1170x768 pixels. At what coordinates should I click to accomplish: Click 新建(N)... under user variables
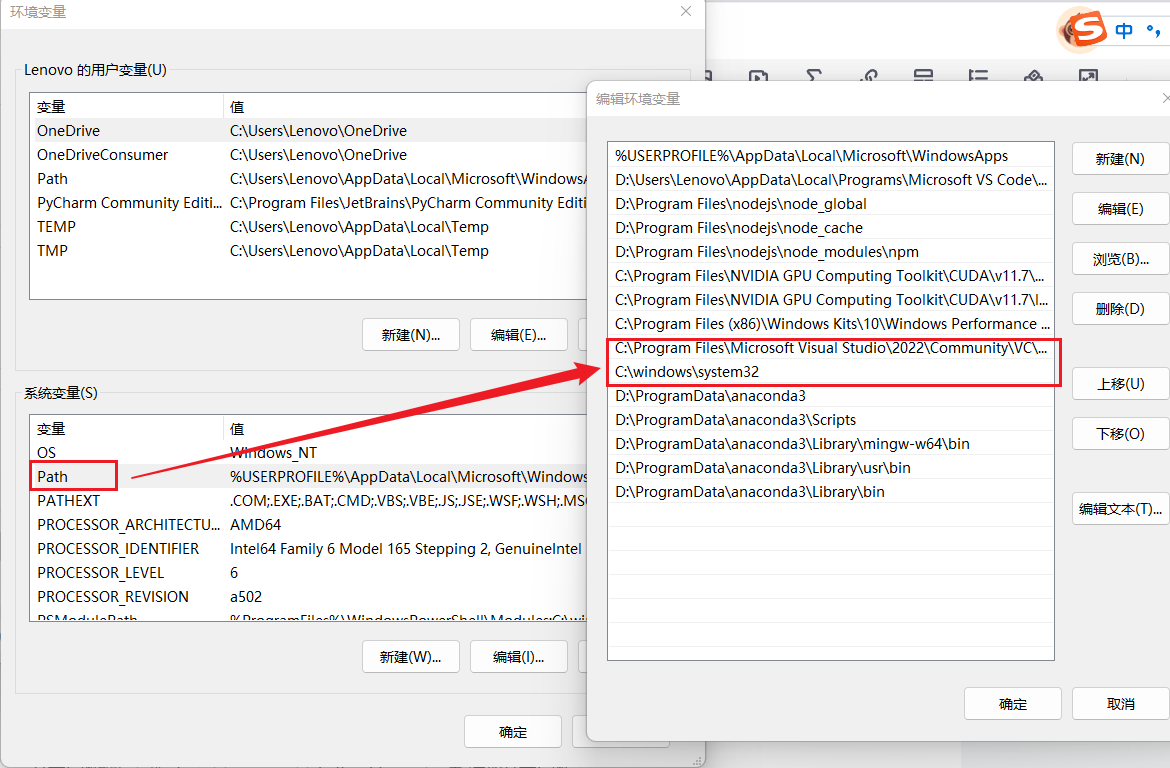tap(410, 335)
